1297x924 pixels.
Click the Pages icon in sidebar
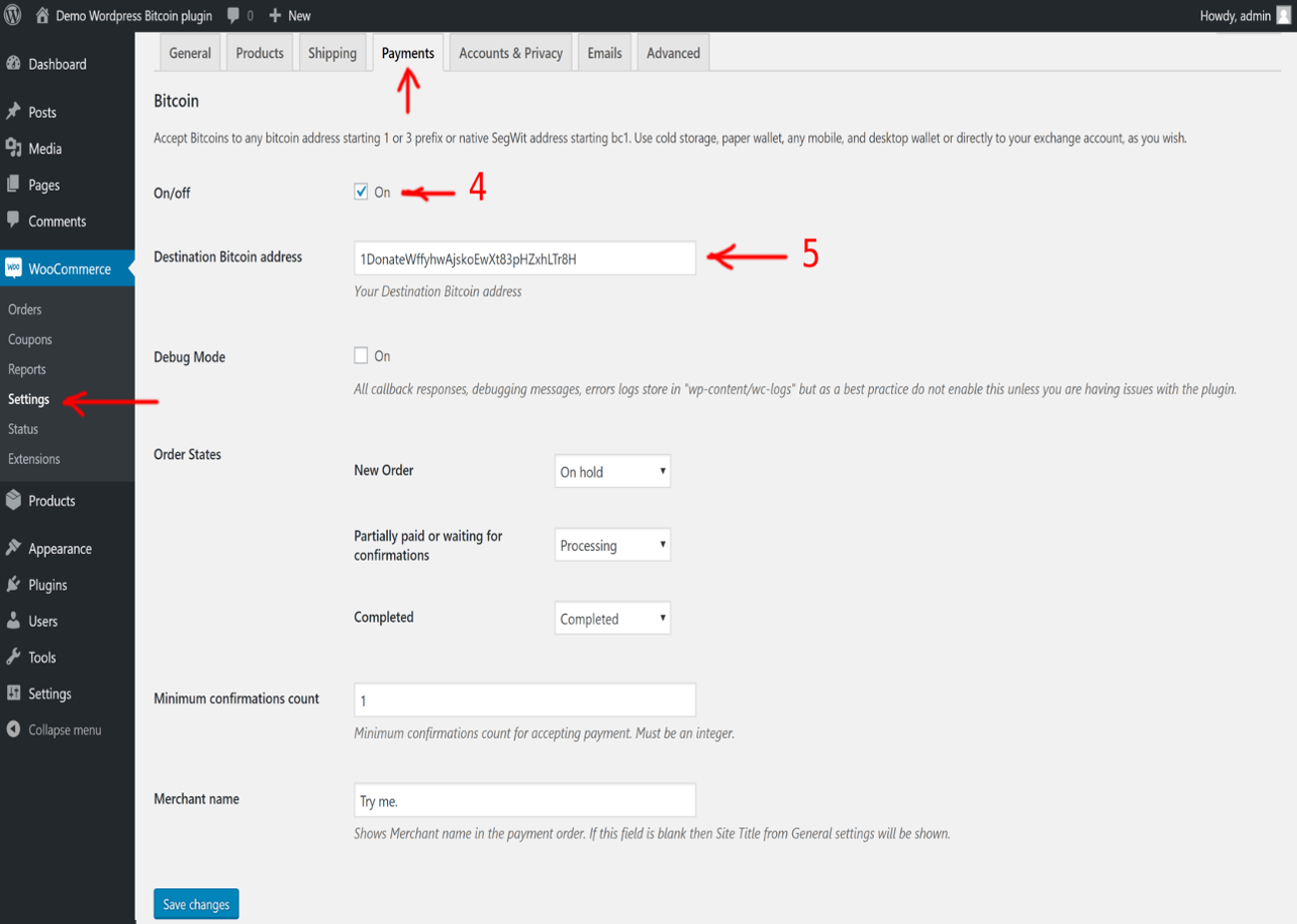(14, 184)
